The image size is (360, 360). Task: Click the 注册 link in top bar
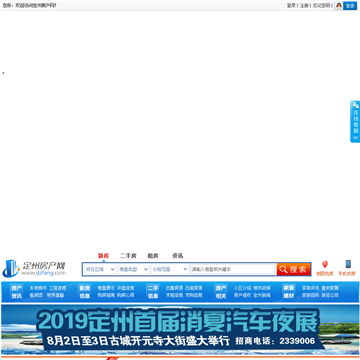(x=304, y=5)
